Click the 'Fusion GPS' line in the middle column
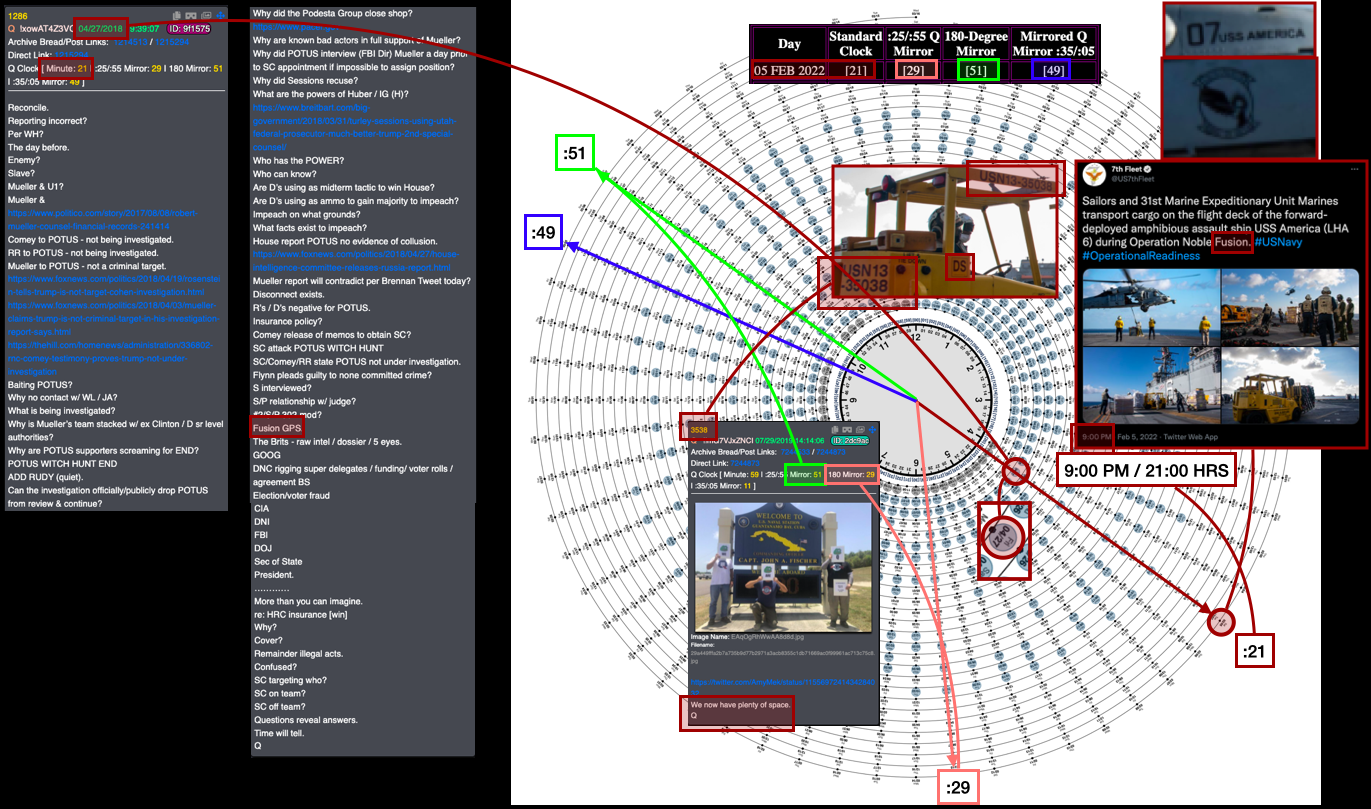 coord(276,428)
